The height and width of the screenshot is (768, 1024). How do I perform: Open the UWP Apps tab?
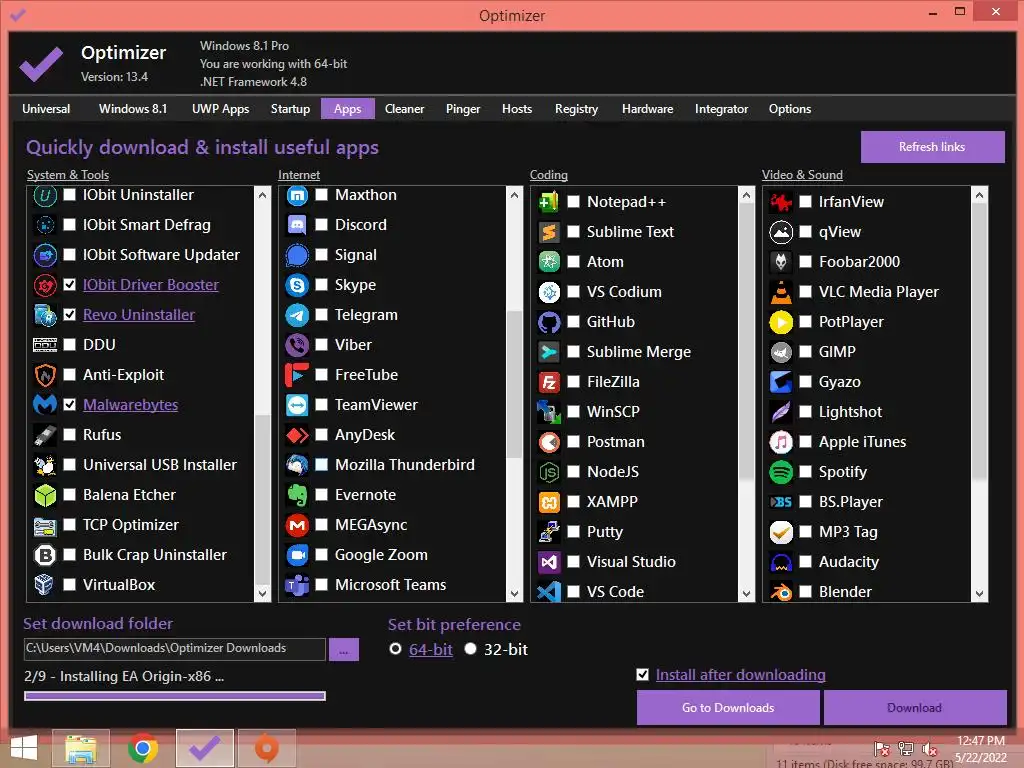221,109
